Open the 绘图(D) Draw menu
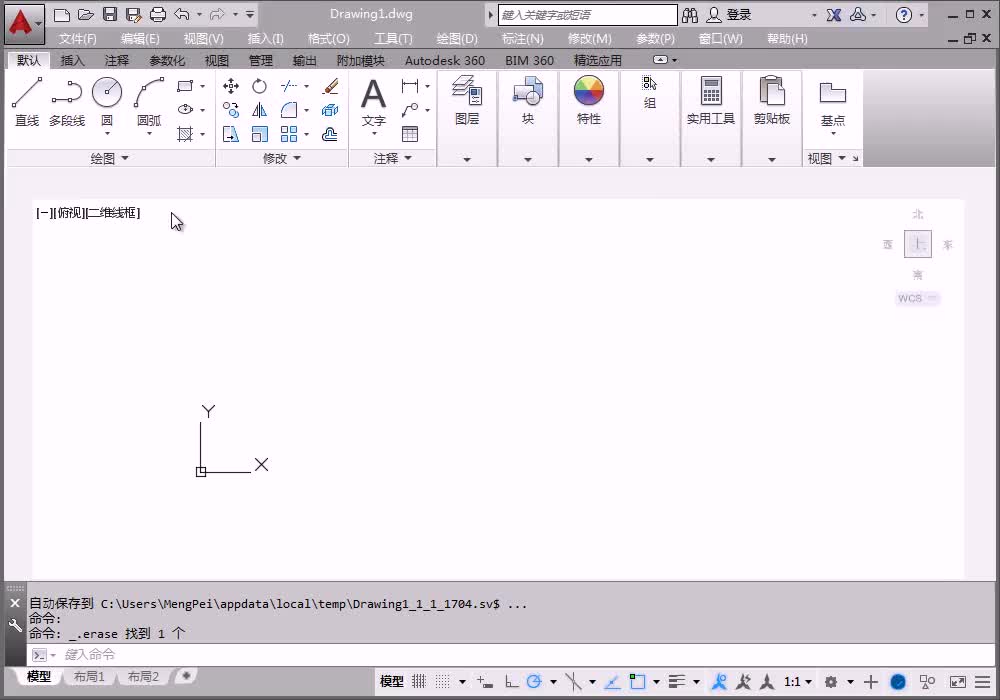1000x700 pixels. tap(457, 38)
